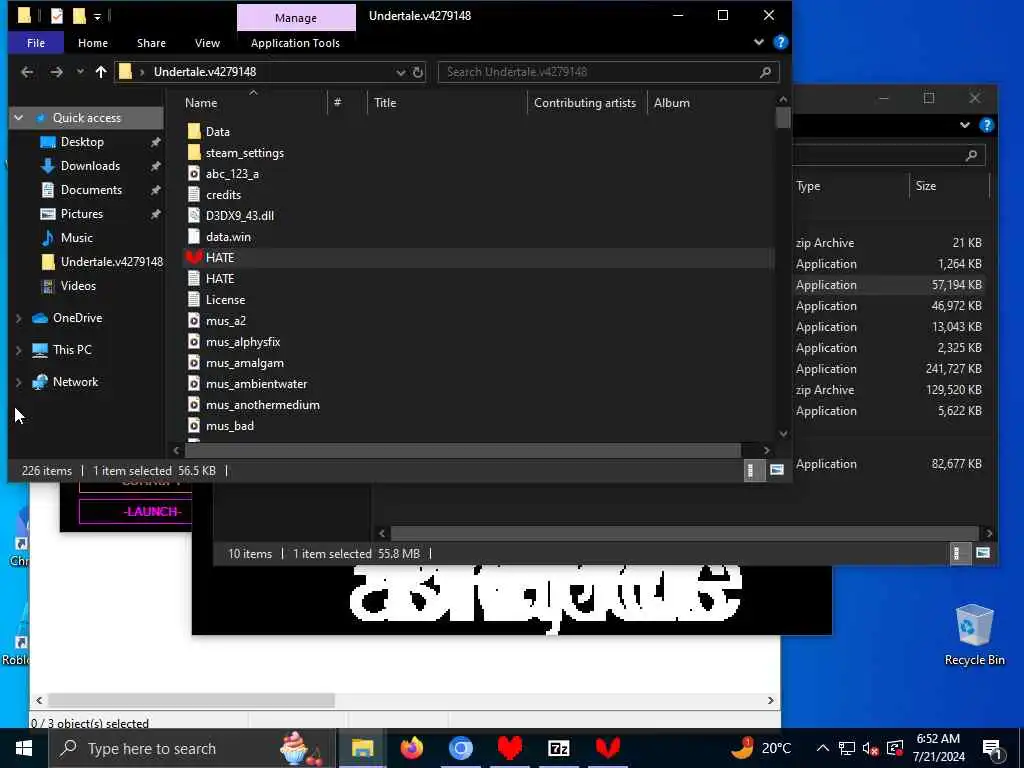The height and width of the screenshot is (768, 1024).
Task: Open Downloads in Quick access
Action: click(x=90, y=166)
